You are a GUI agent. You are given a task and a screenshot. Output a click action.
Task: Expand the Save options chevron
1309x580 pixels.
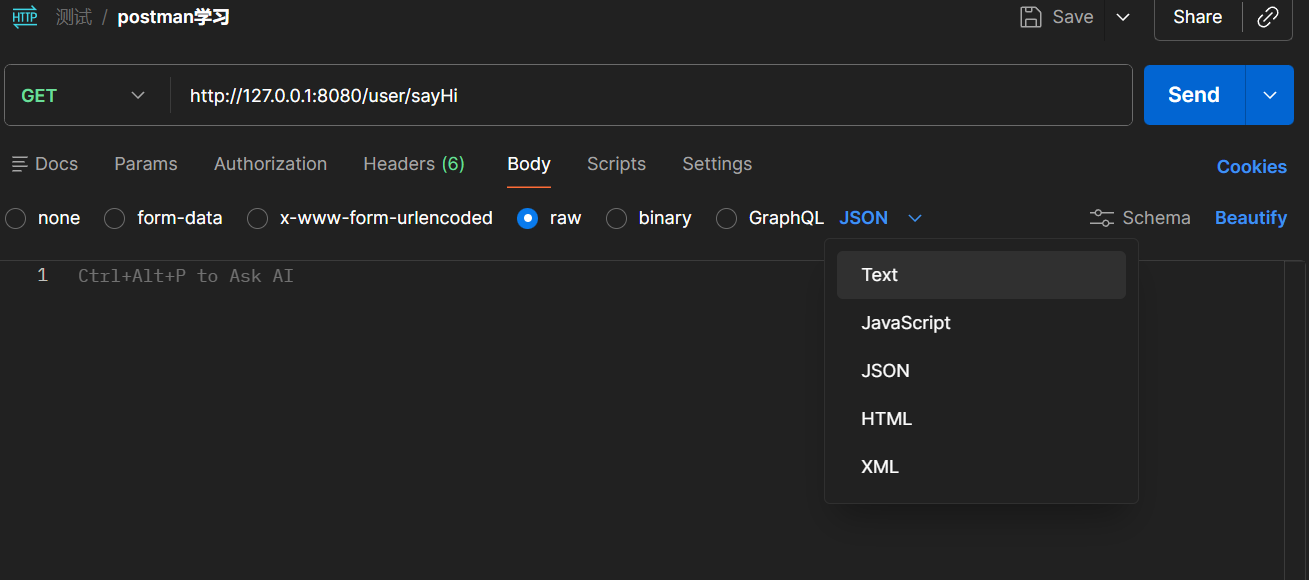click(x=1123, y=17)
